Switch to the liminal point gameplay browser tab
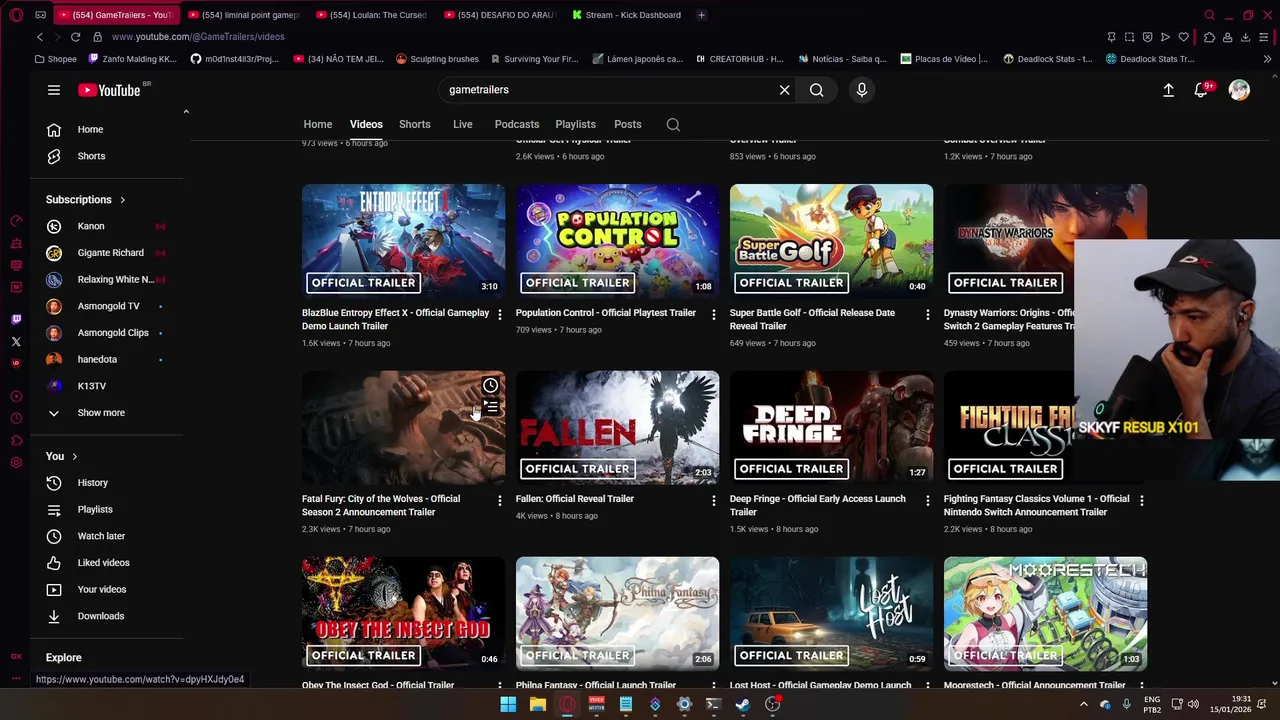The width and height of the screenshot is (1280, 720). click(244, 15)
